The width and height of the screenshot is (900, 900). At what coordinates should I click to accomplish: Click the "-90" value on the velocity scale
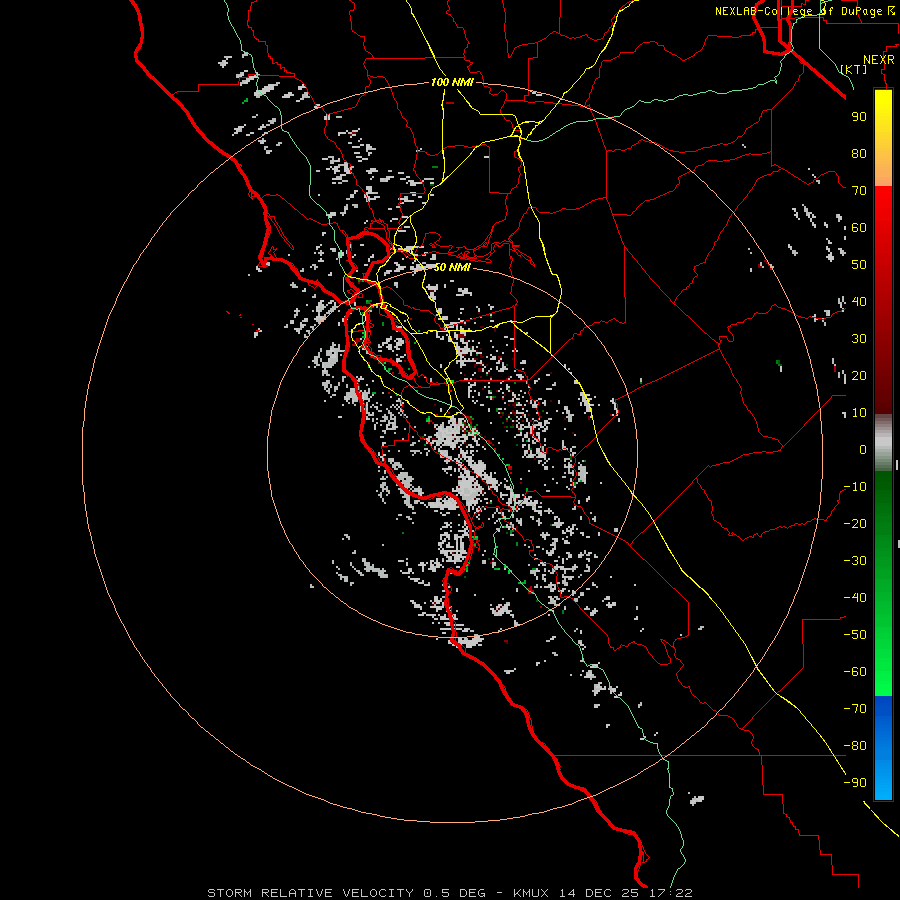855,783
